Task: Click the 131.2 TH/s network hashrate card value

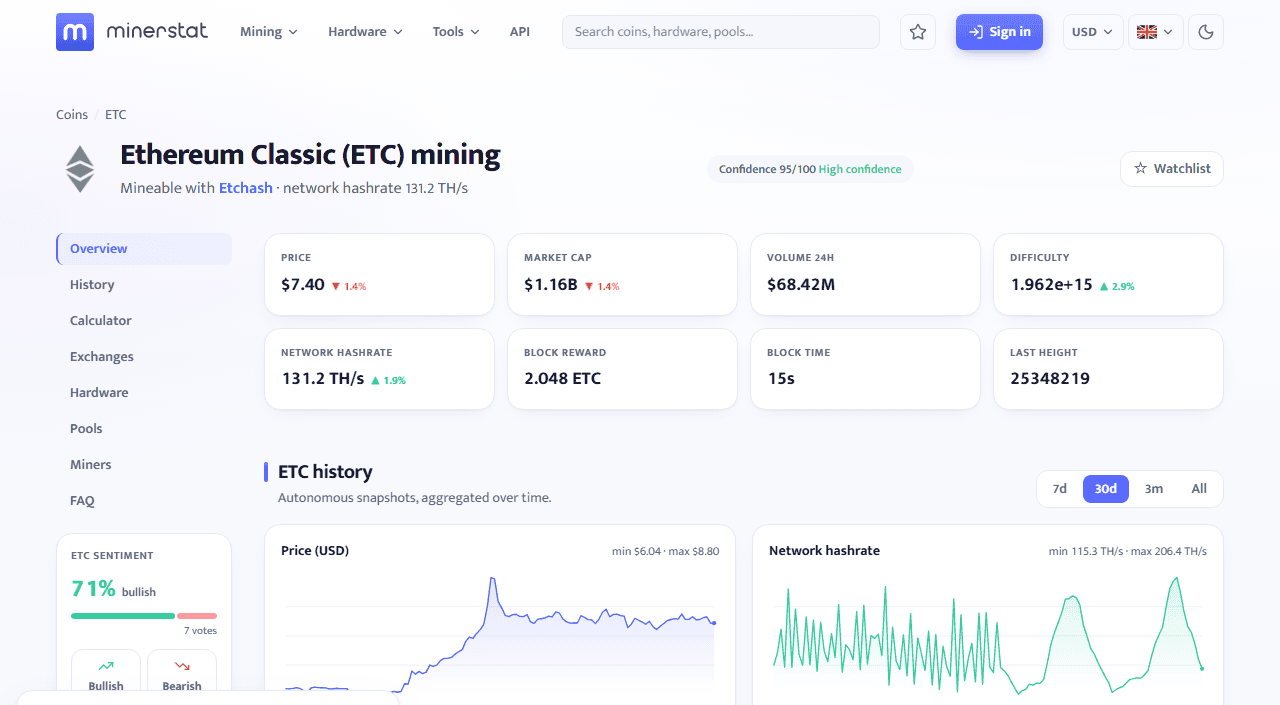Action: coord(323,379)
